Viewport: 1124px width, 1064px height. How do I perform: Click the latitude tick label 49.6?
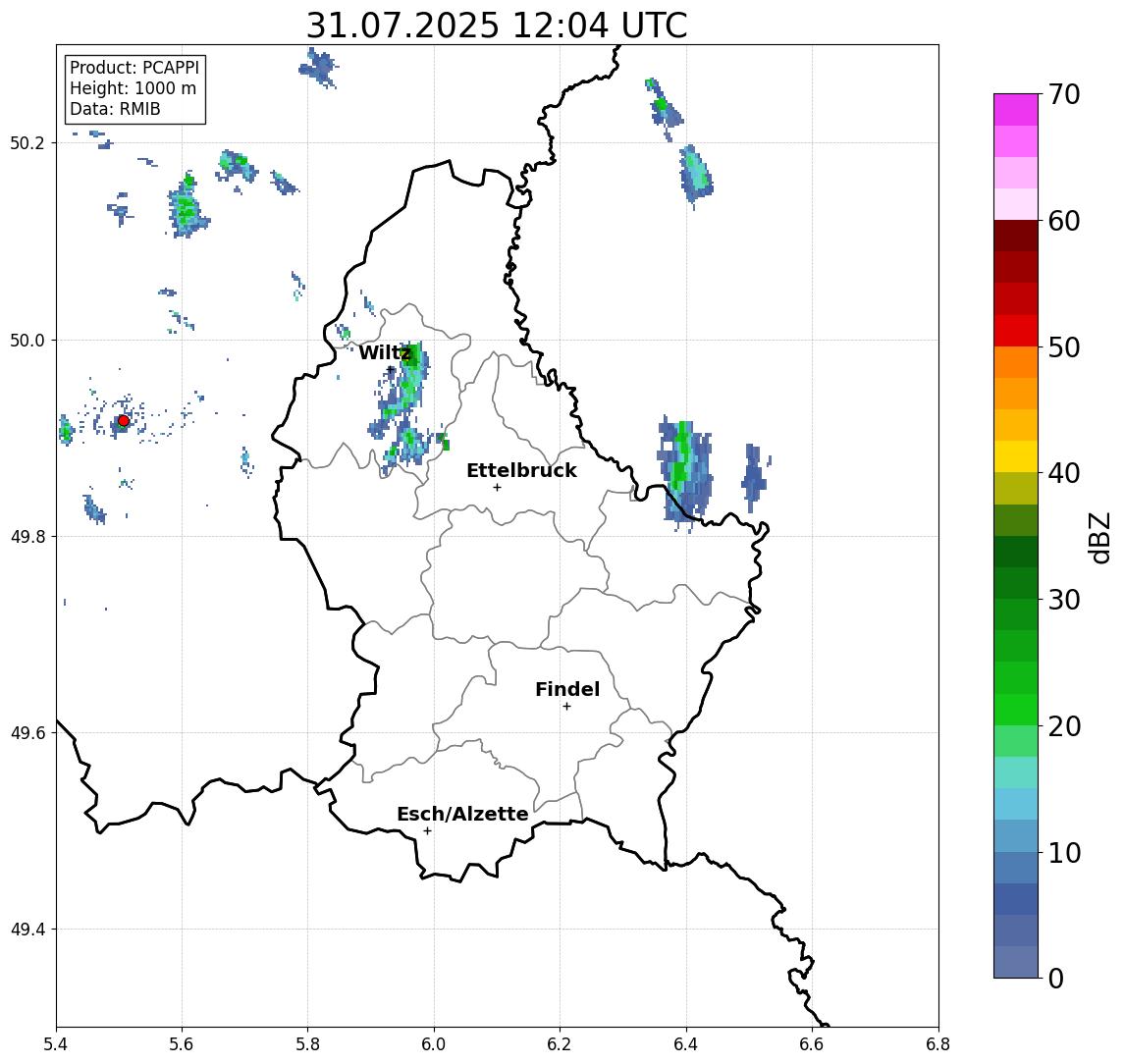pos(27,733)
